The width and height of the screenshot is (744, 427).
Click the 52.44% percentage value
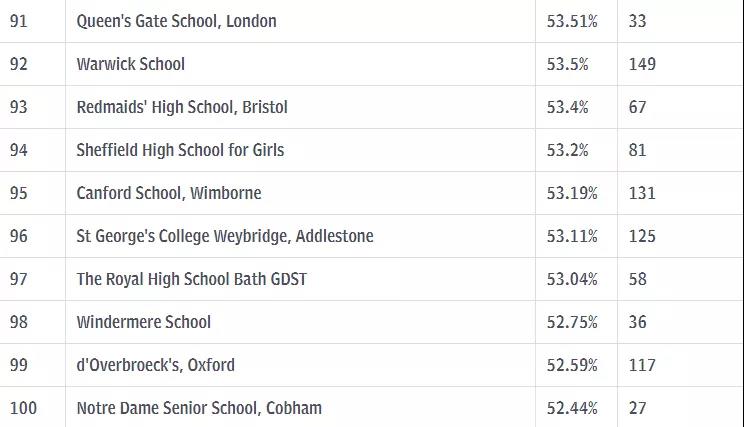tap(572, 408)
